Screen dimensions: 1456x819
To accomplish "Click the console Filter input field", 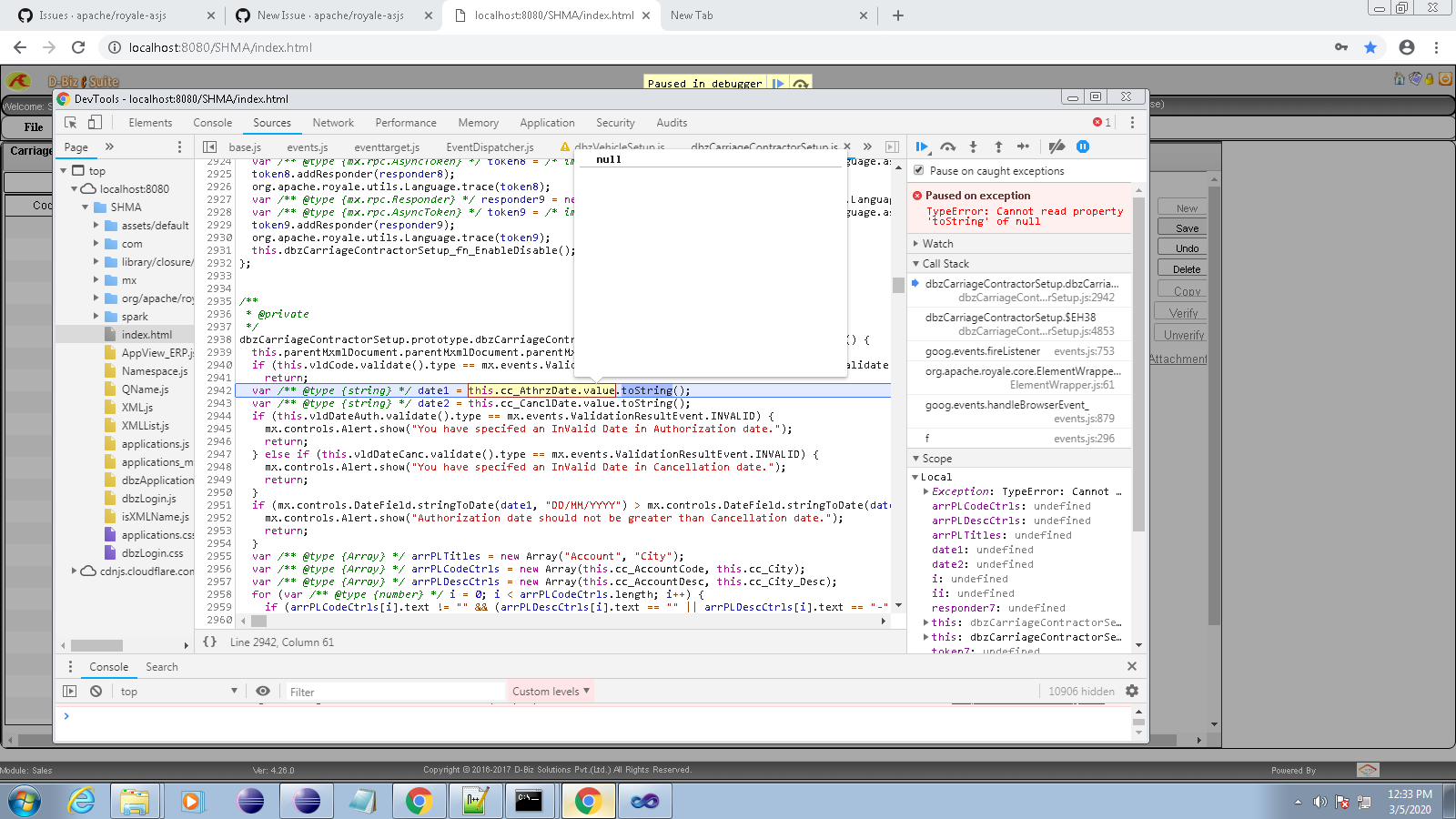I will pos(391,691).
